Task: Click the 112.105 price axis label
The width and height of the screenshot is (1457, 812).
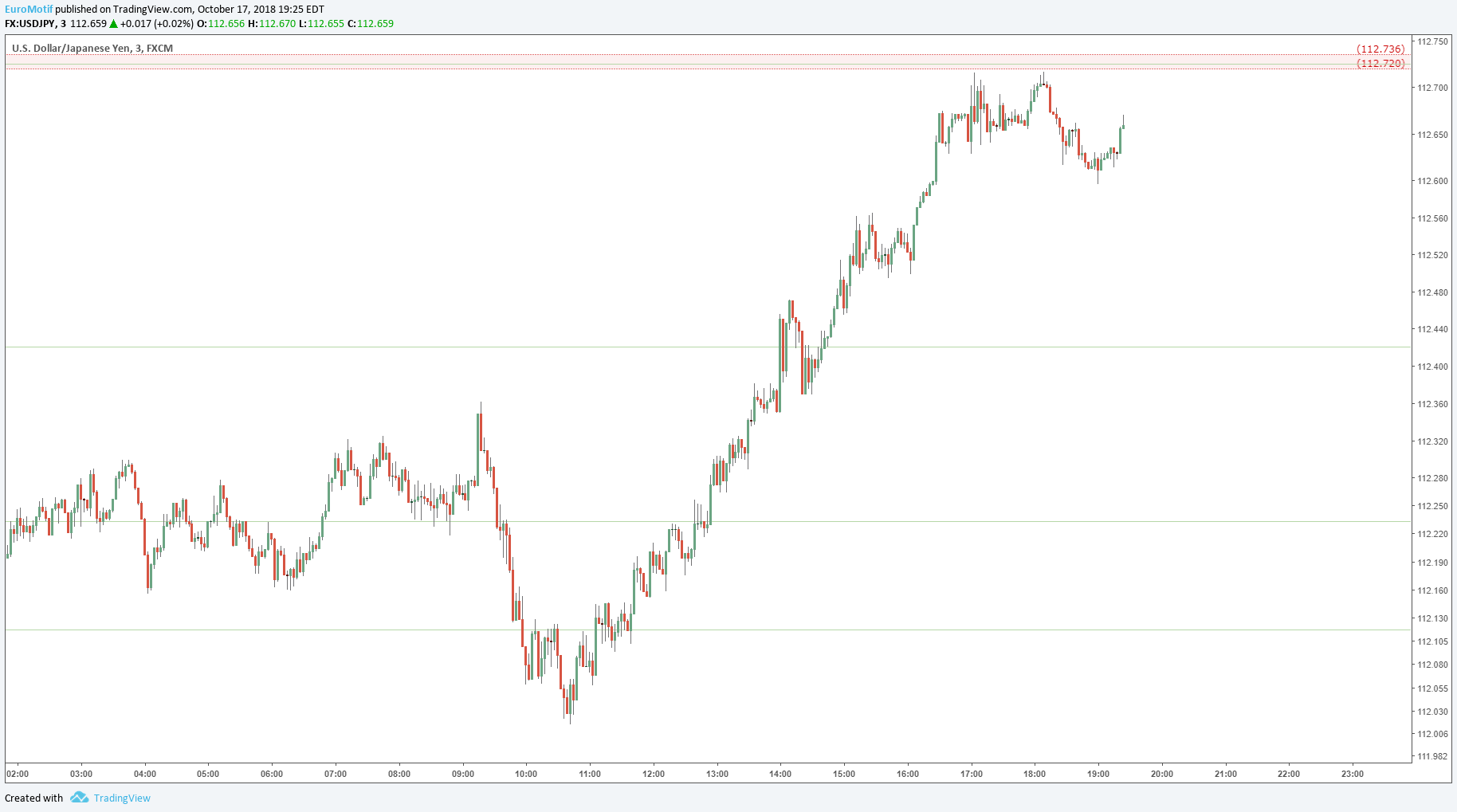Action: coord(1432,641)
